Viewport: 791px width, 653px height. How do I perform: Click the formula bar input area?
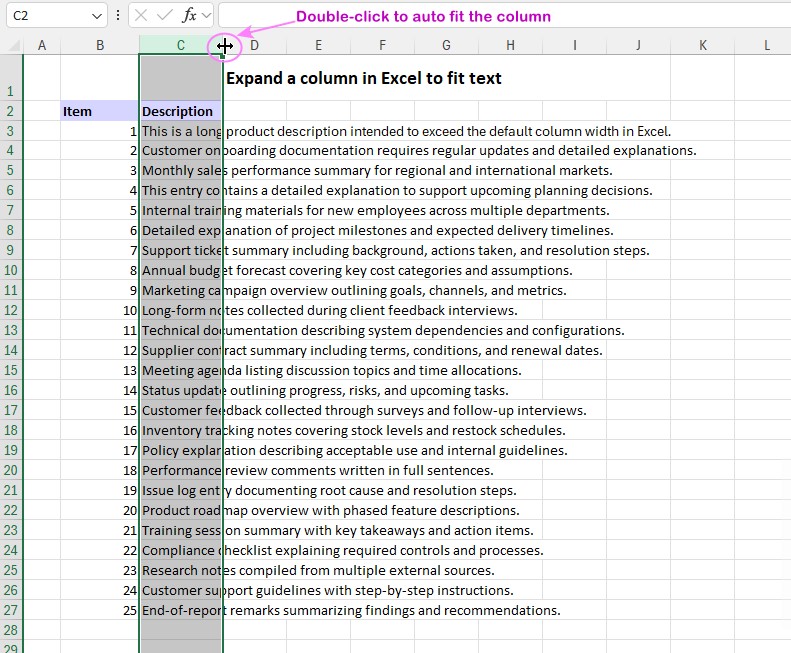(x=504, y=16)
